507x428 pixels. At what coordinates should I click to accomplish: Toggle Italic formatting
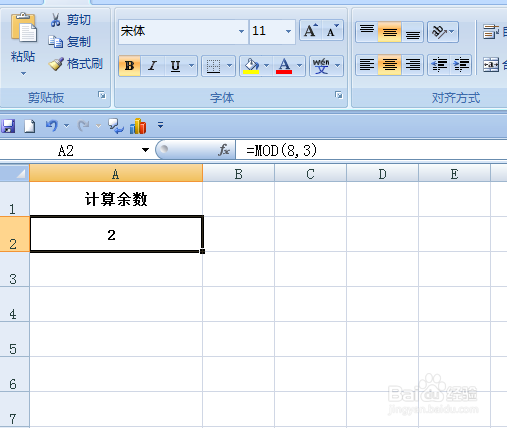coord(153,66)
